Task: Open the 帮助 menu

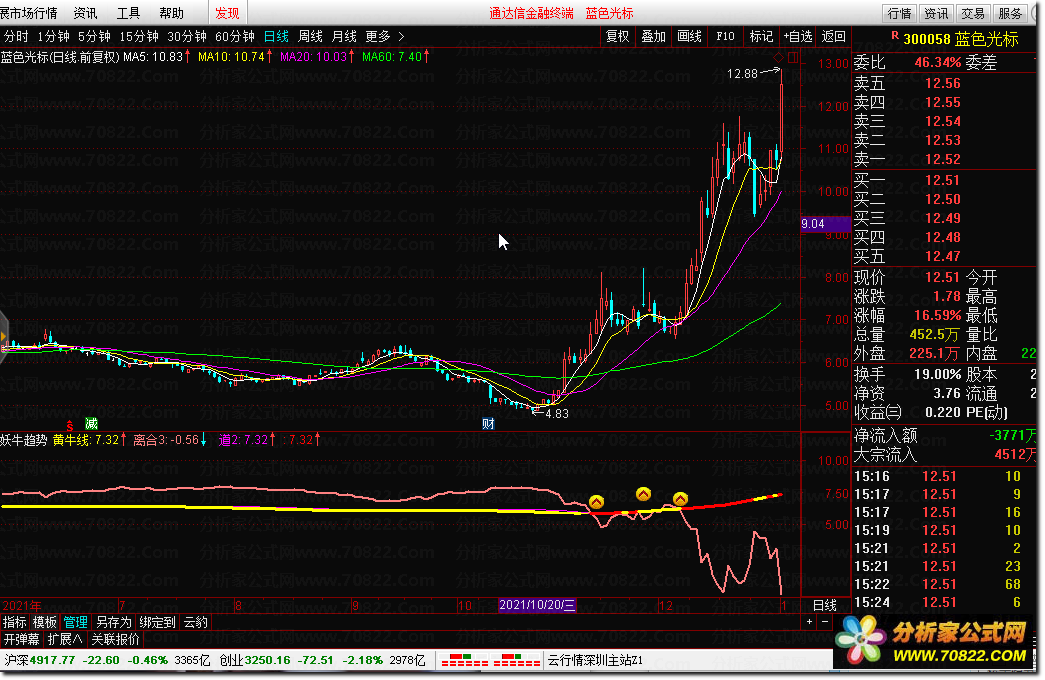Action: pyautogui.click(x=171, y=13)
